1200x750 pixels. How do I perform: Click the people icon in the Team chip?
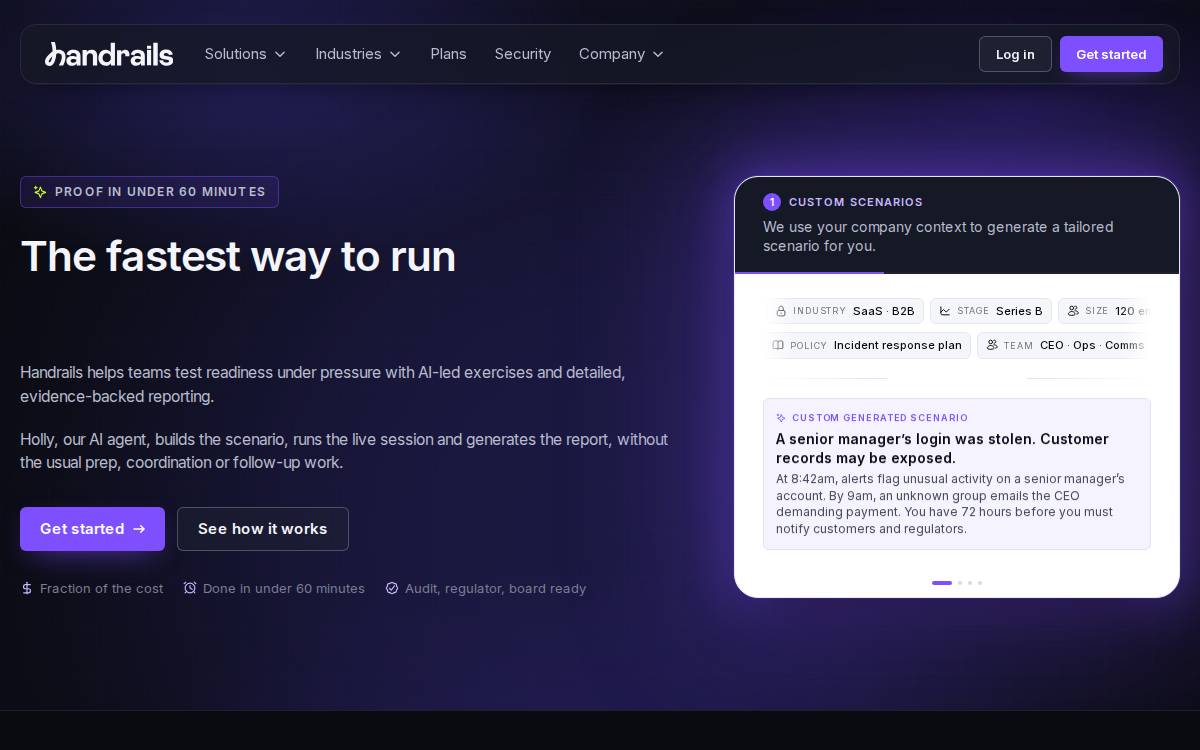992,345
